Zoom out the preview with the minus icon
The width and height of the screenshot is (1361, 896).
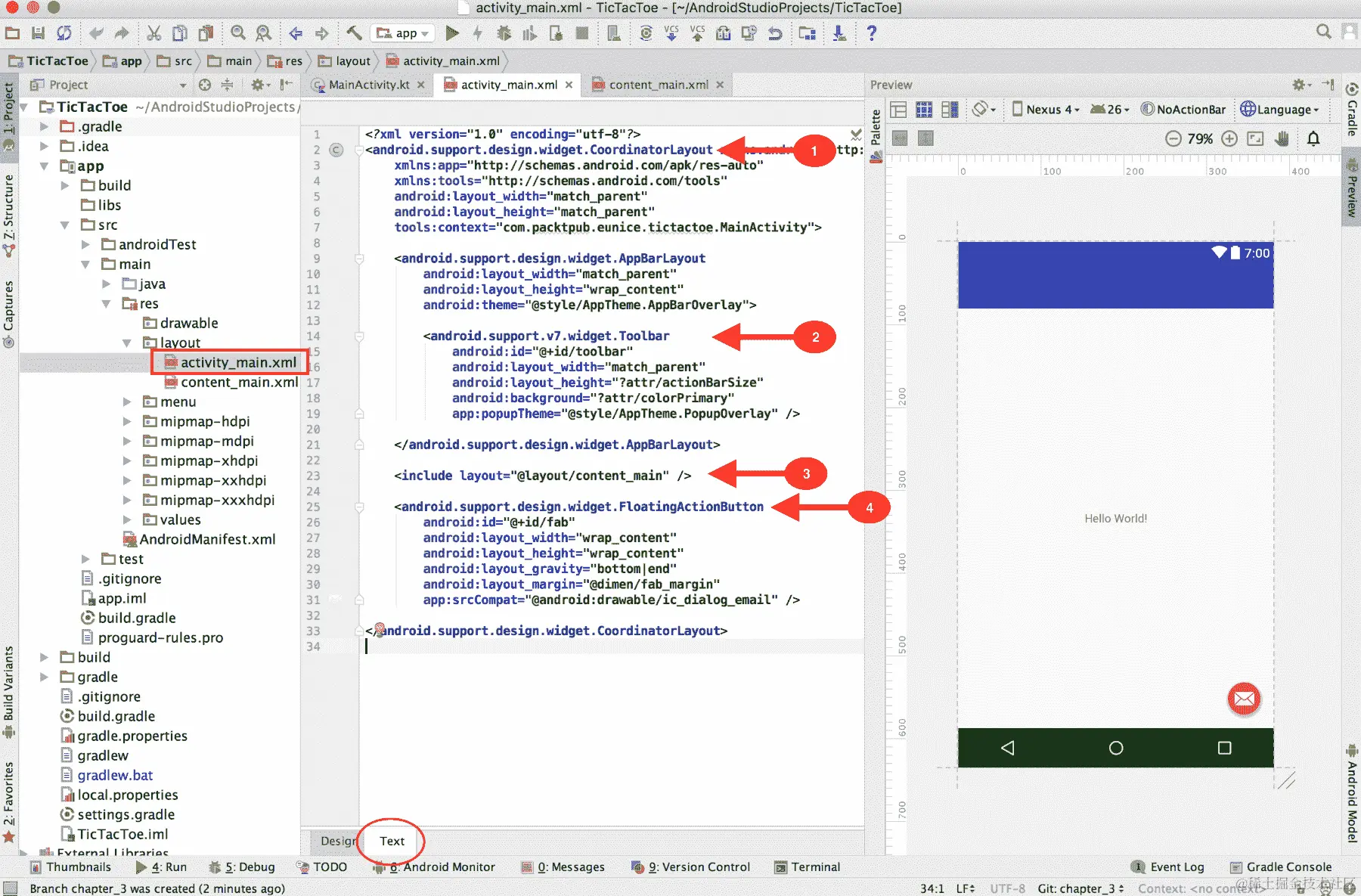tap(1173, 138)
